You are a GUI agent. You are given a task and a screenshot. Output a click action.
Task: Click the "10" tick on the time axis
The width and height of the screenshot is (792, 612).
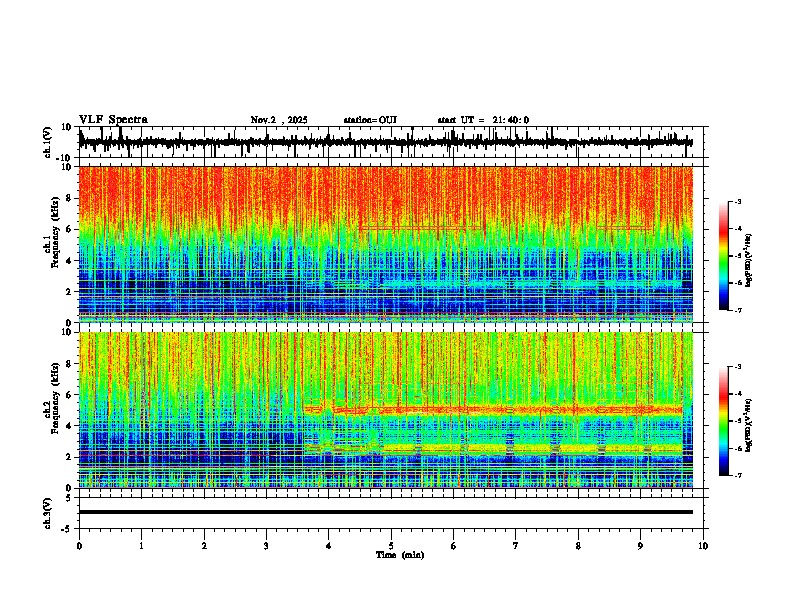pyautogui.click(x=703, y=546)
